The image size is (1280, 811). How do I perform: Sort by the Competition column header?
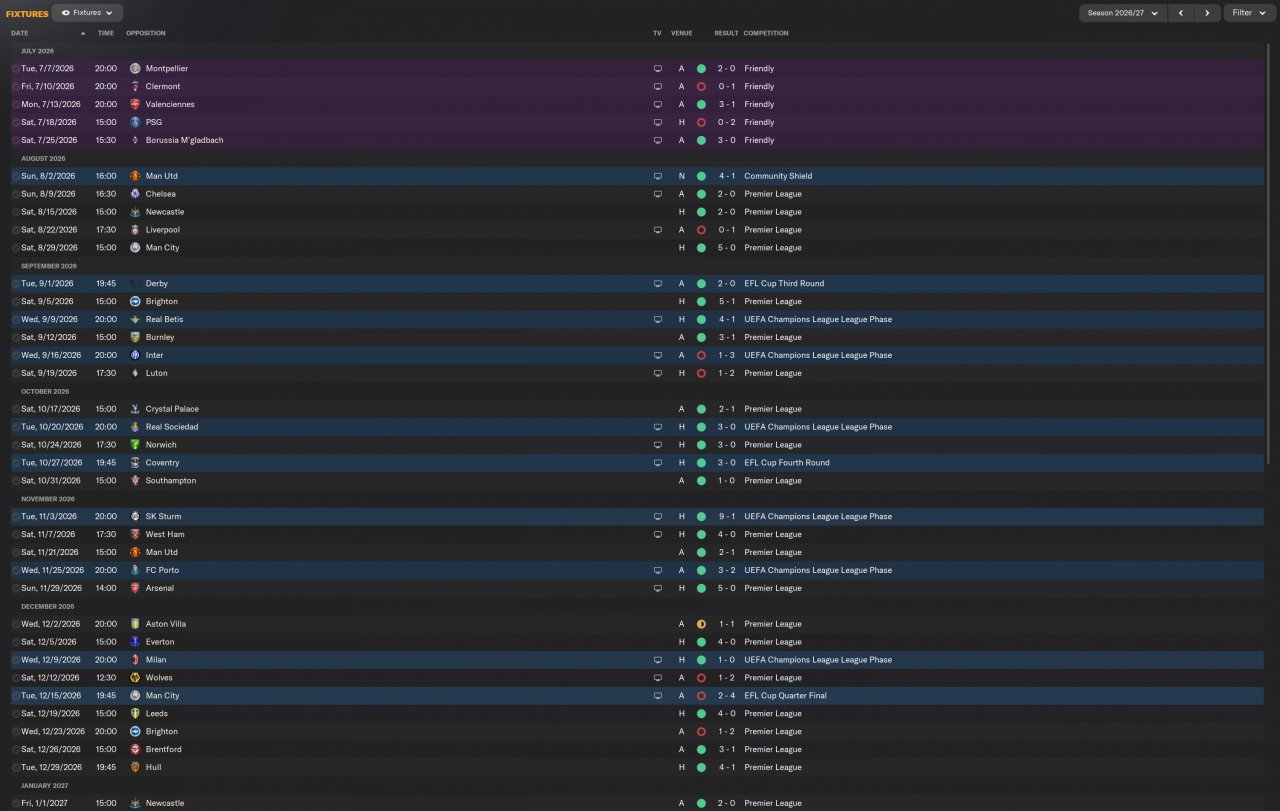click(x=766, y=33)
